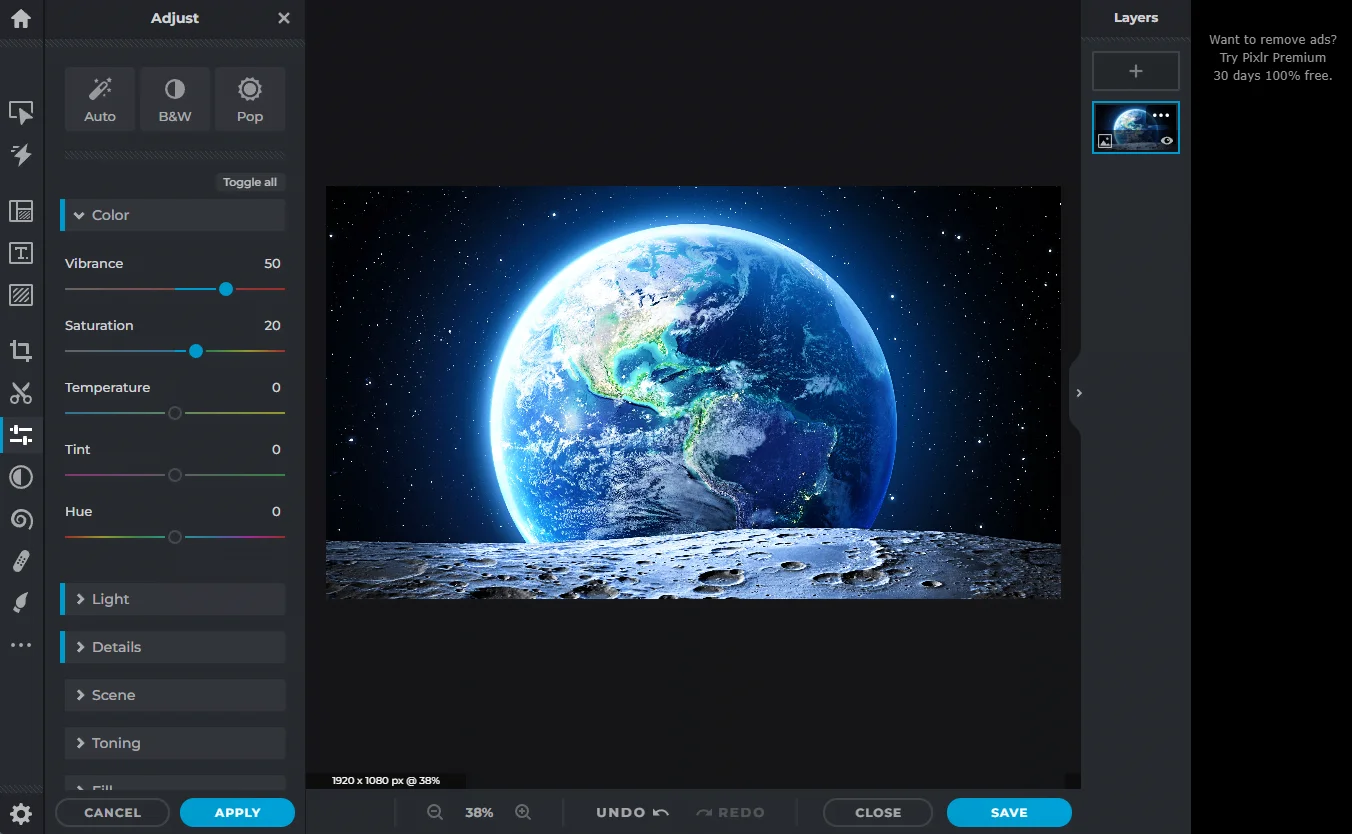This screenshot has height=834, width=1352.
Task: Select the Text tool
Action: [21, 253]
